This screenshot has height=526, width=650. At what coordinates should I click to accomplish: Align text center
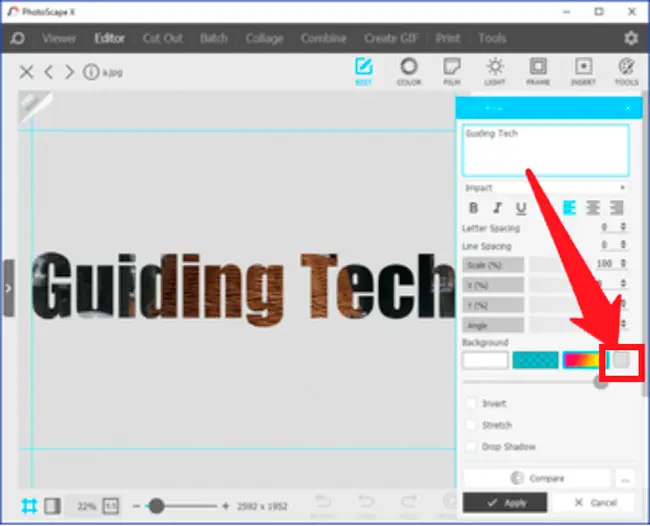(593, 208)
